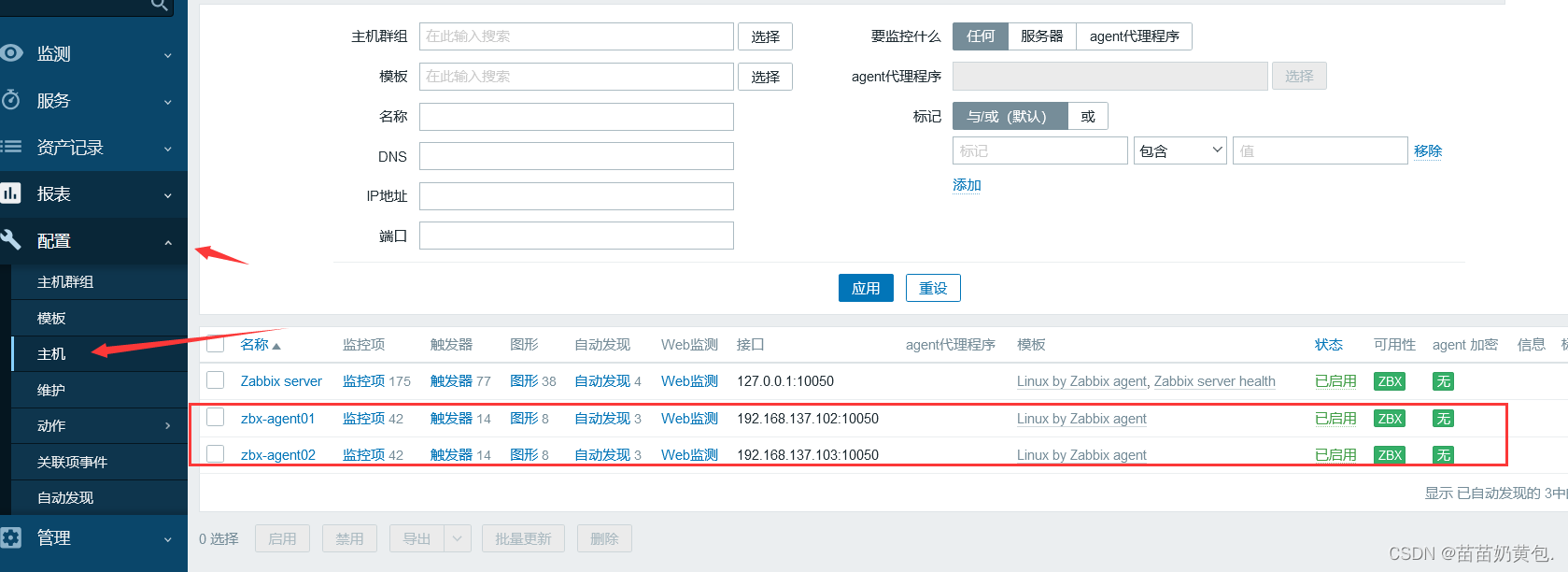Toggle the select-all hosts checkbox in header

[216, 343]
